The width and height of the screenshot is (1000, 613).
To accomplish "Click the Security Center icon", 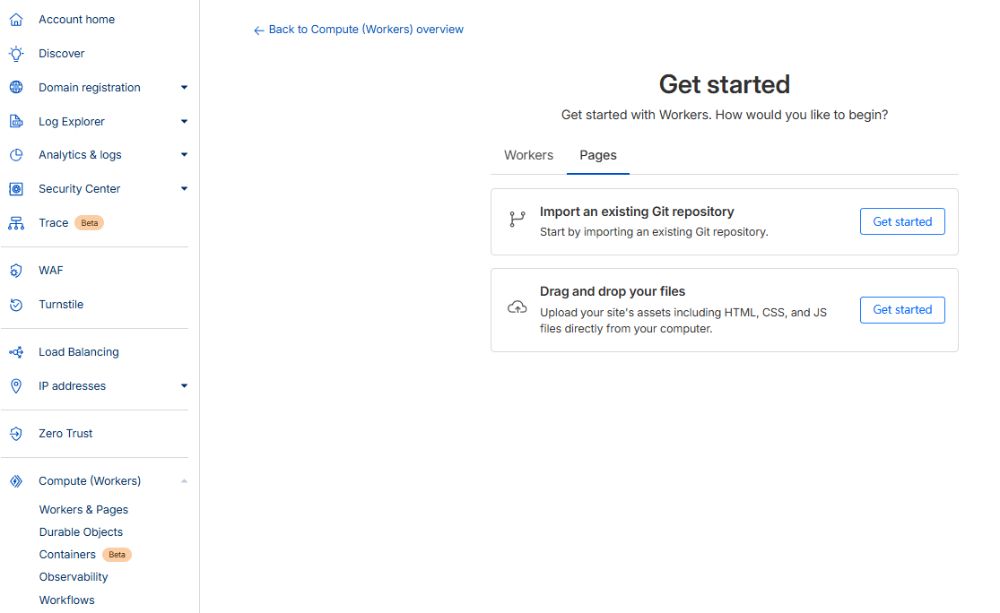I will pos(16,189).
